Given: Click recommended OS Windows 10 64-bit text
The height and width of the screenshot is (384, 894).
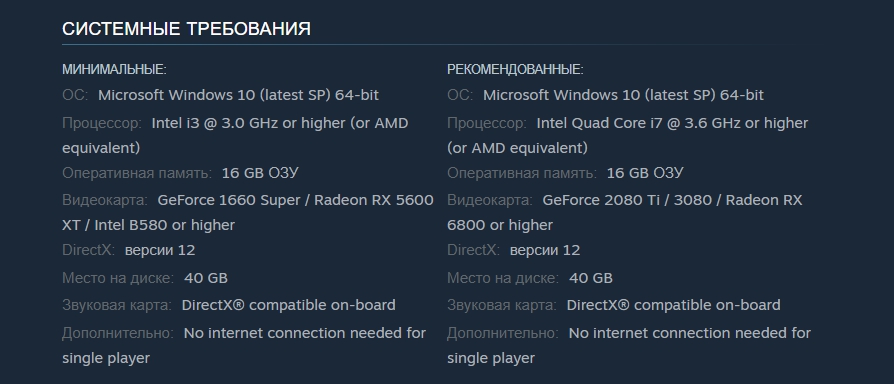Looking at the screenshot, I should (x=623, y=95).
